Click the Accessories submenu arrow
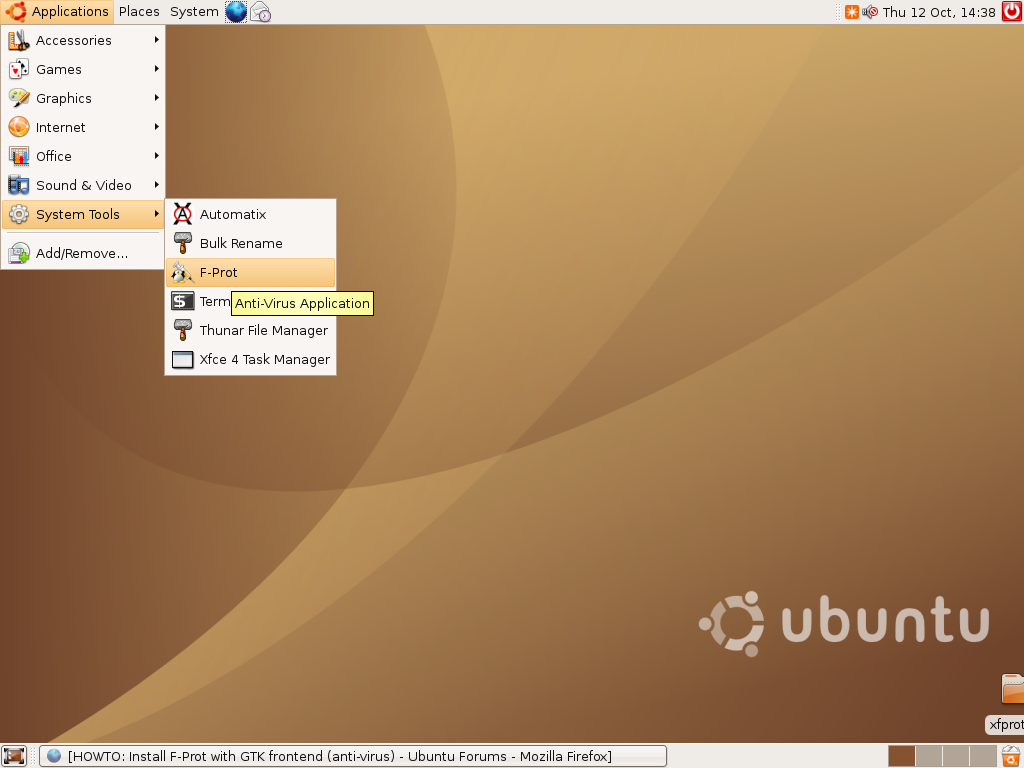This screenshot has width=1024, height=768. pyautogui.click(x=157, y=40)
